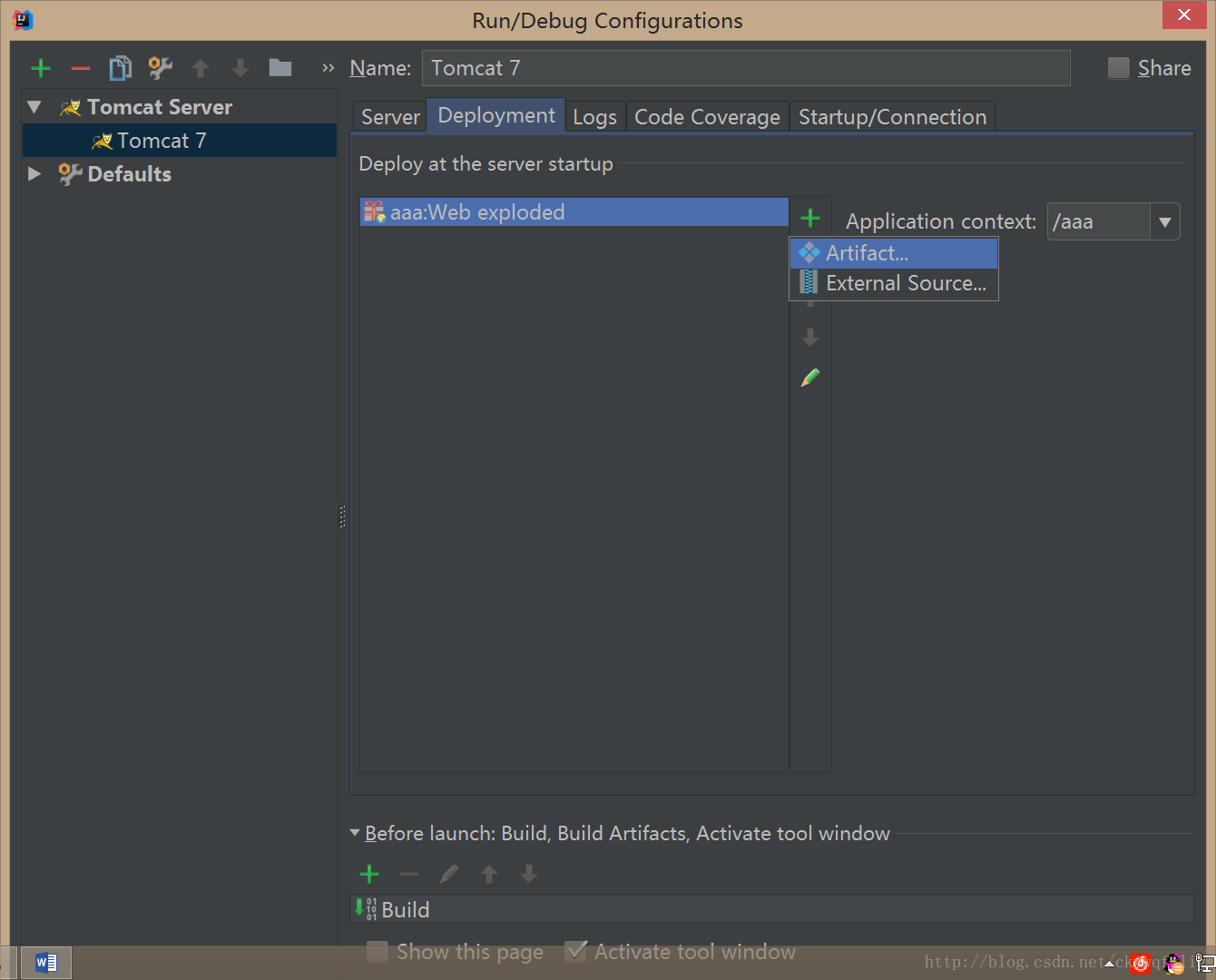Screen dimensions: 1216x980
Task: Open the Logs tab
Action: tap(595, 117)
